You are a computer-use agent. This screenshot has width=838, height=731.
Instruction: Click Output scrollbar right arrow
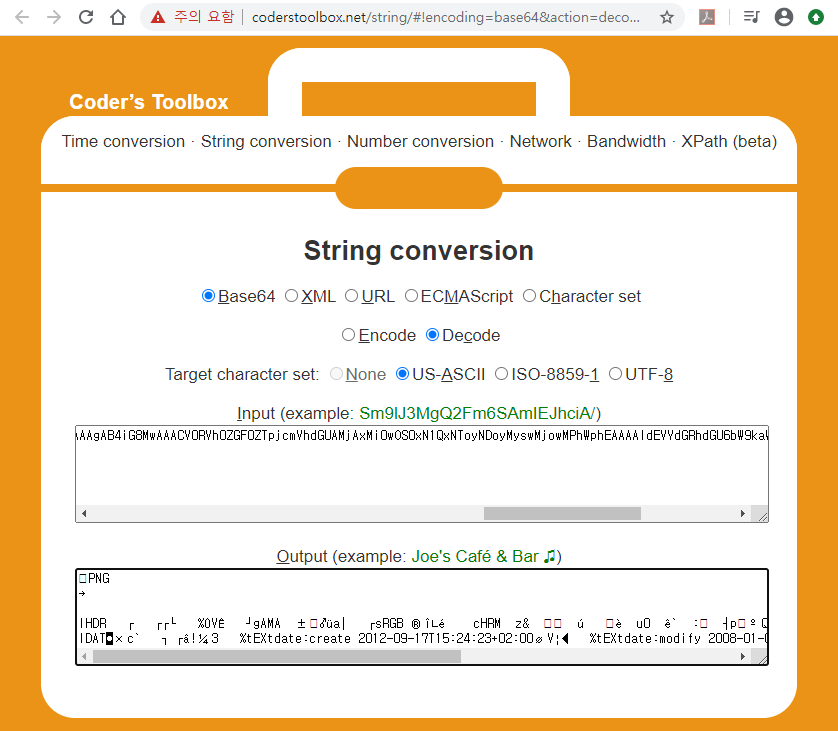[x=743, y=656]
